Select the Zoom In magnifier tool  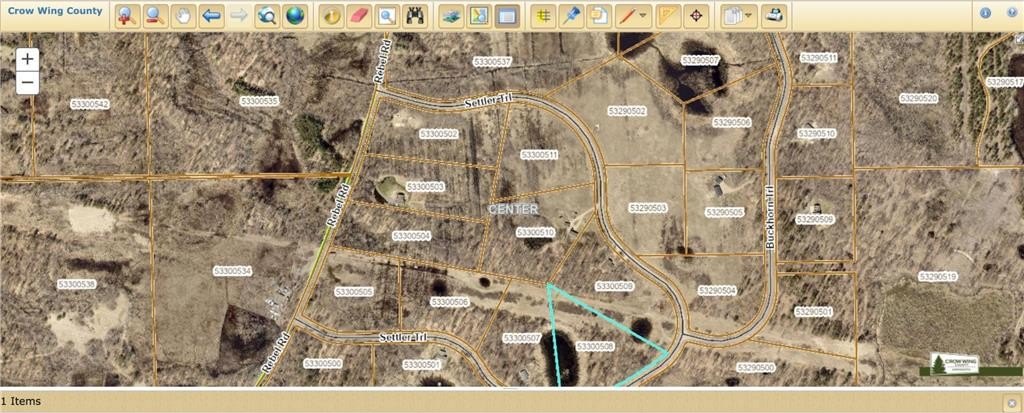[127, 16]
